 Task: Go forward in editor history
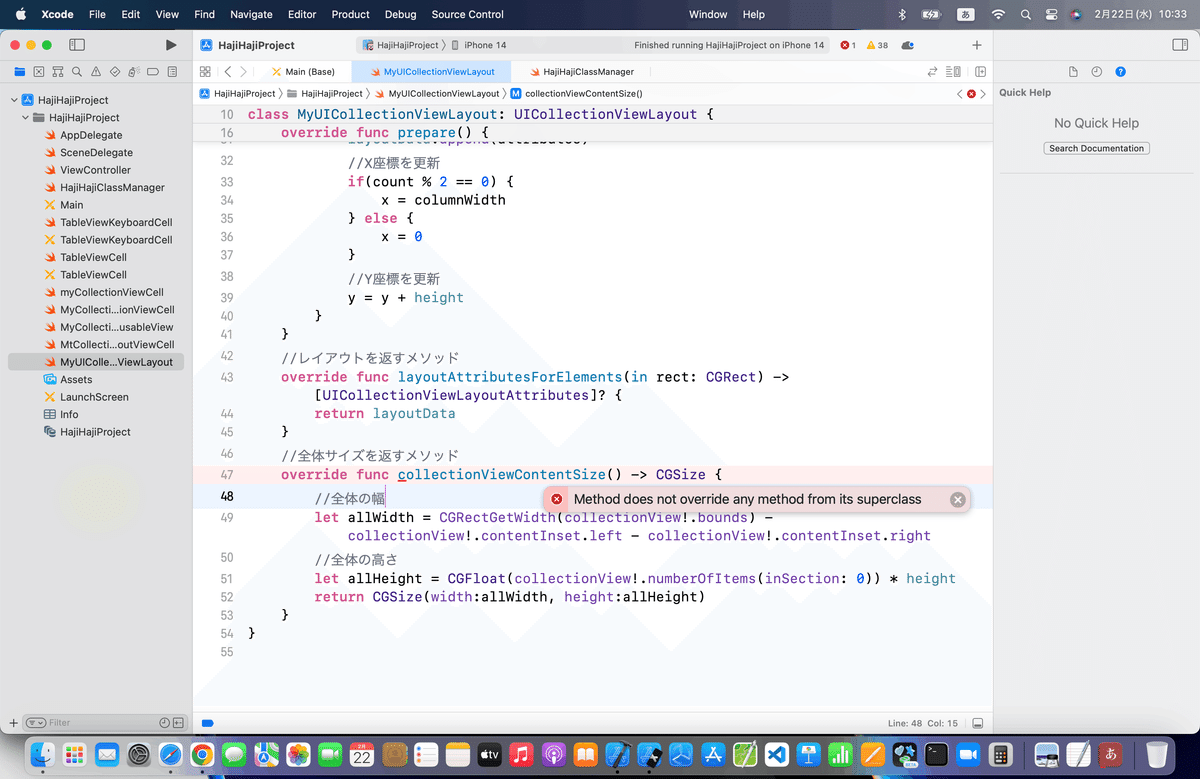[244, 72]
